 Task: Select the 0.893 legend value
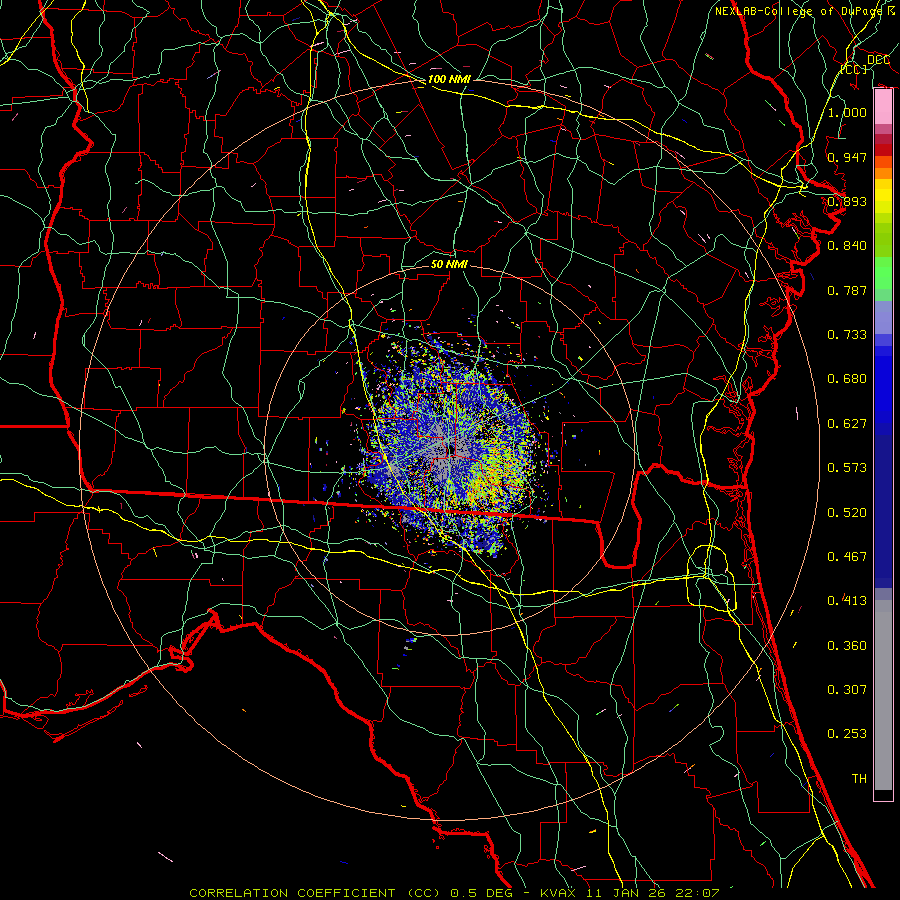(x=847, y=201)
